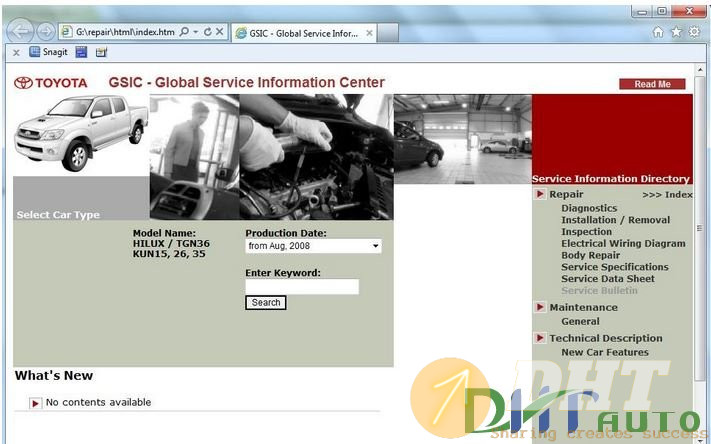Click the red arrow beside Maintenance
The image size is (711, 444).
[x=540, y=307]
